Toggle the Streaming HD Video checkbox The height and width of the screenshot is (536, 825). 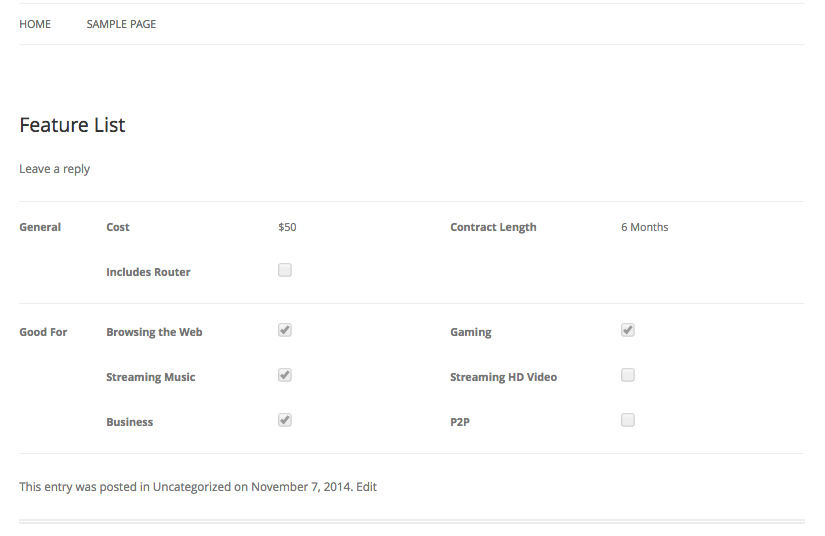[x=628, y=375]
